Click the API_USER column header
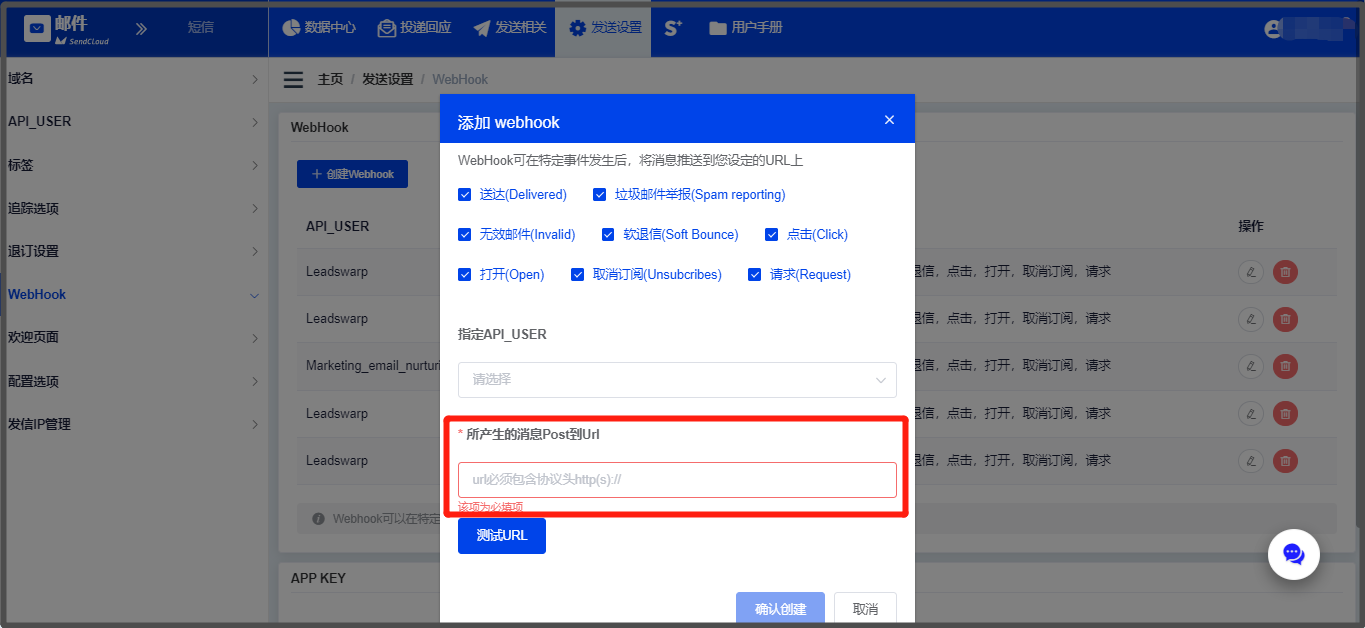 (338, 226)
